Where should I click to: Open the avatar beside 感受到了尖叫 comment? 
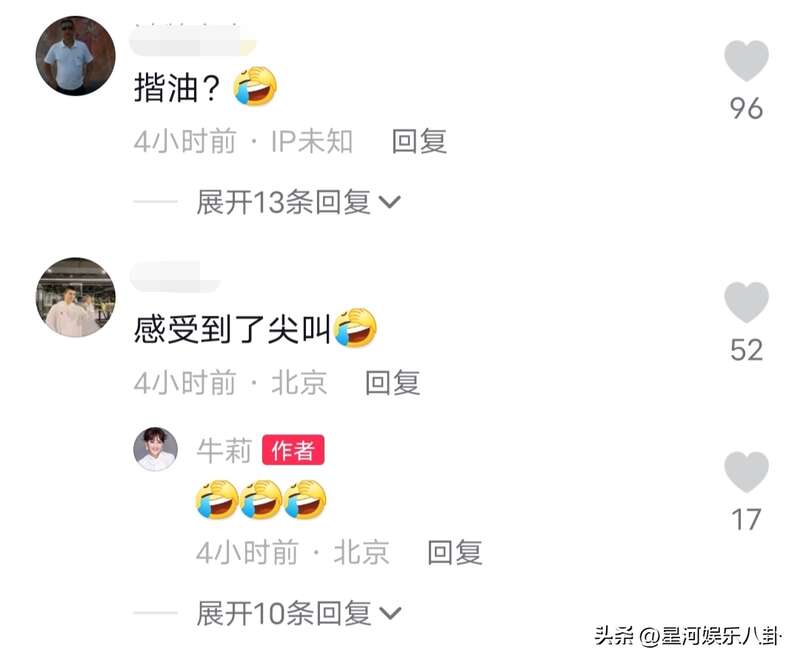point(76,297)
